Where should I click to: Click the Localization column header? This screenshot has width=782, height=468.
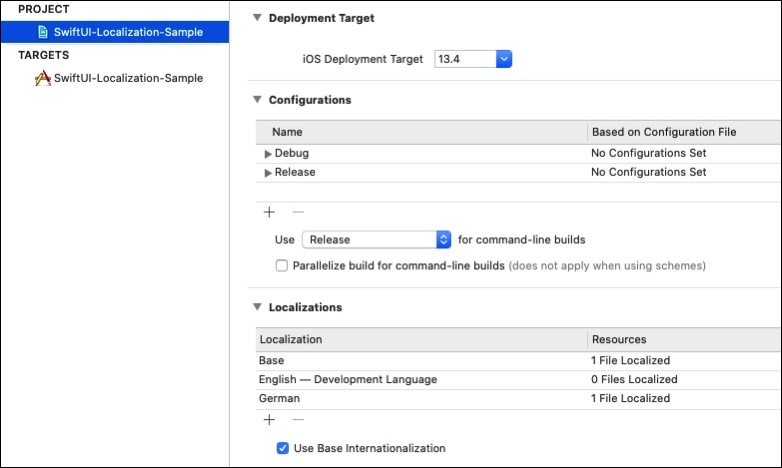421,339
